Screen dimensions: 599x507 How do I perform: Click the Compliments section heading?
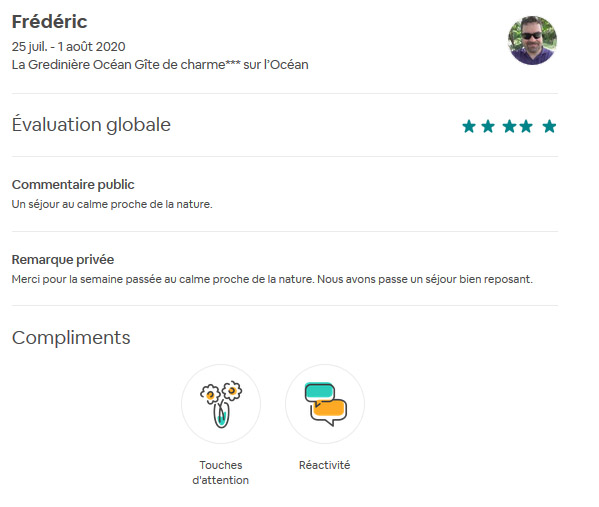pos(71,338)
